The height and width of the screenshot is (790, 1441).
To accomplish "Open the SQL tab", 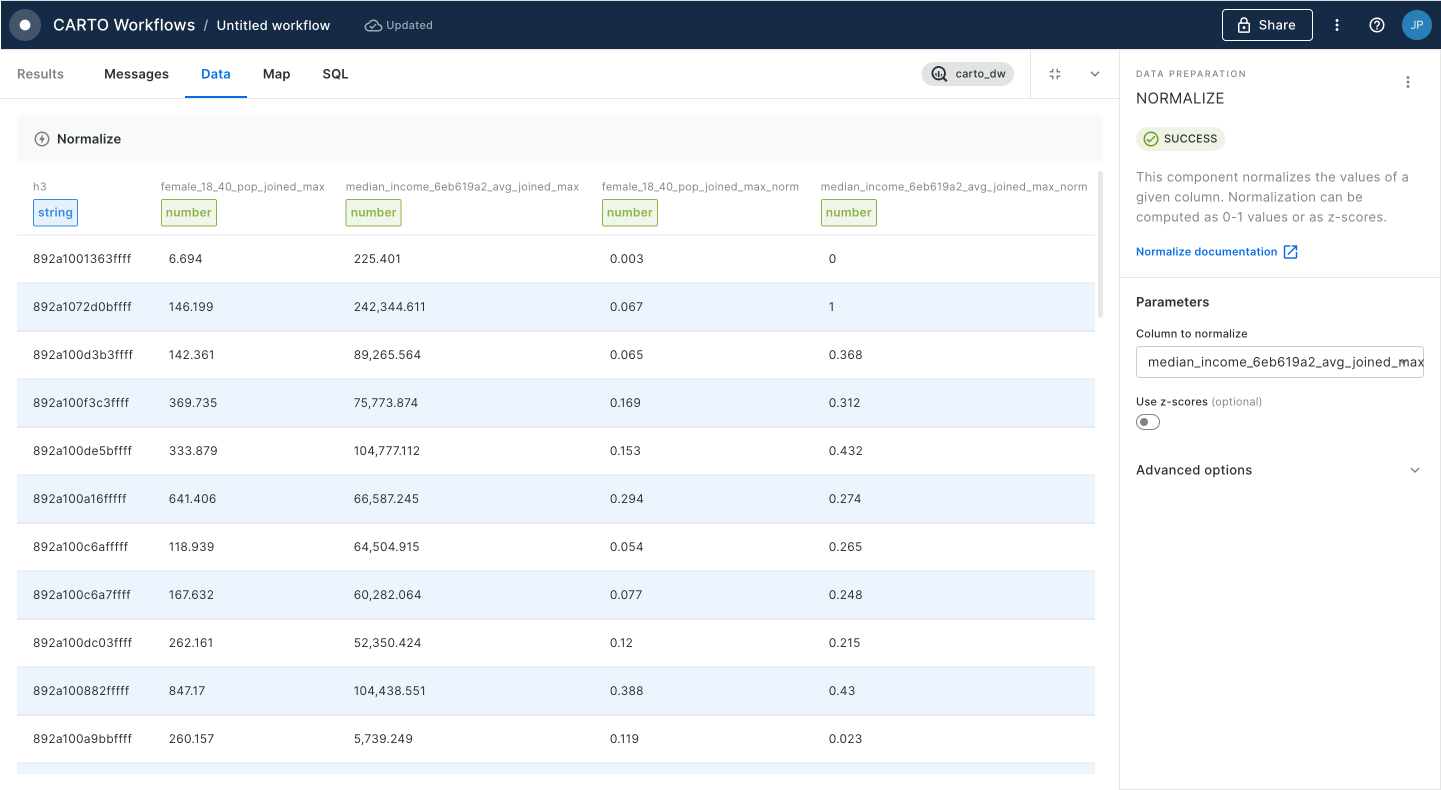I will 335,74.
